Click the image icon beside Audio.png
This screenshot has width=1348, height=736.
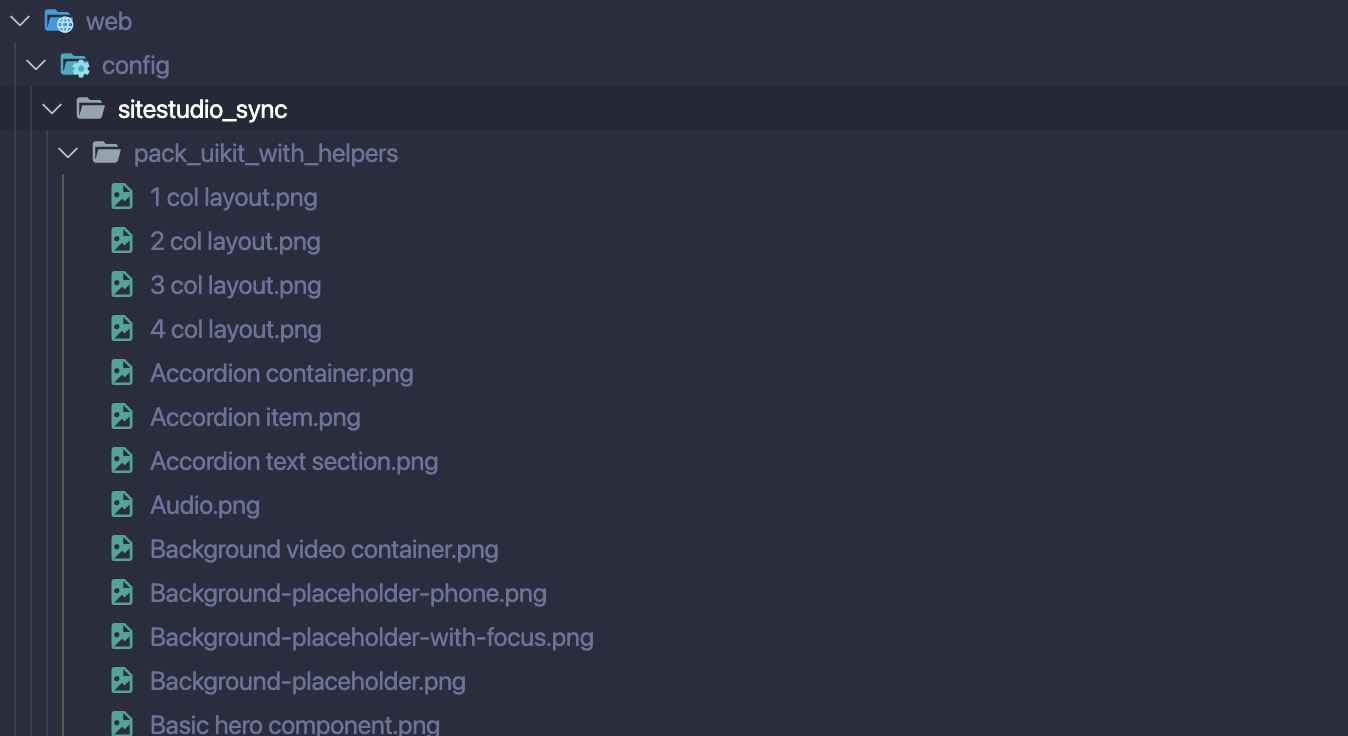coord(121,504)
